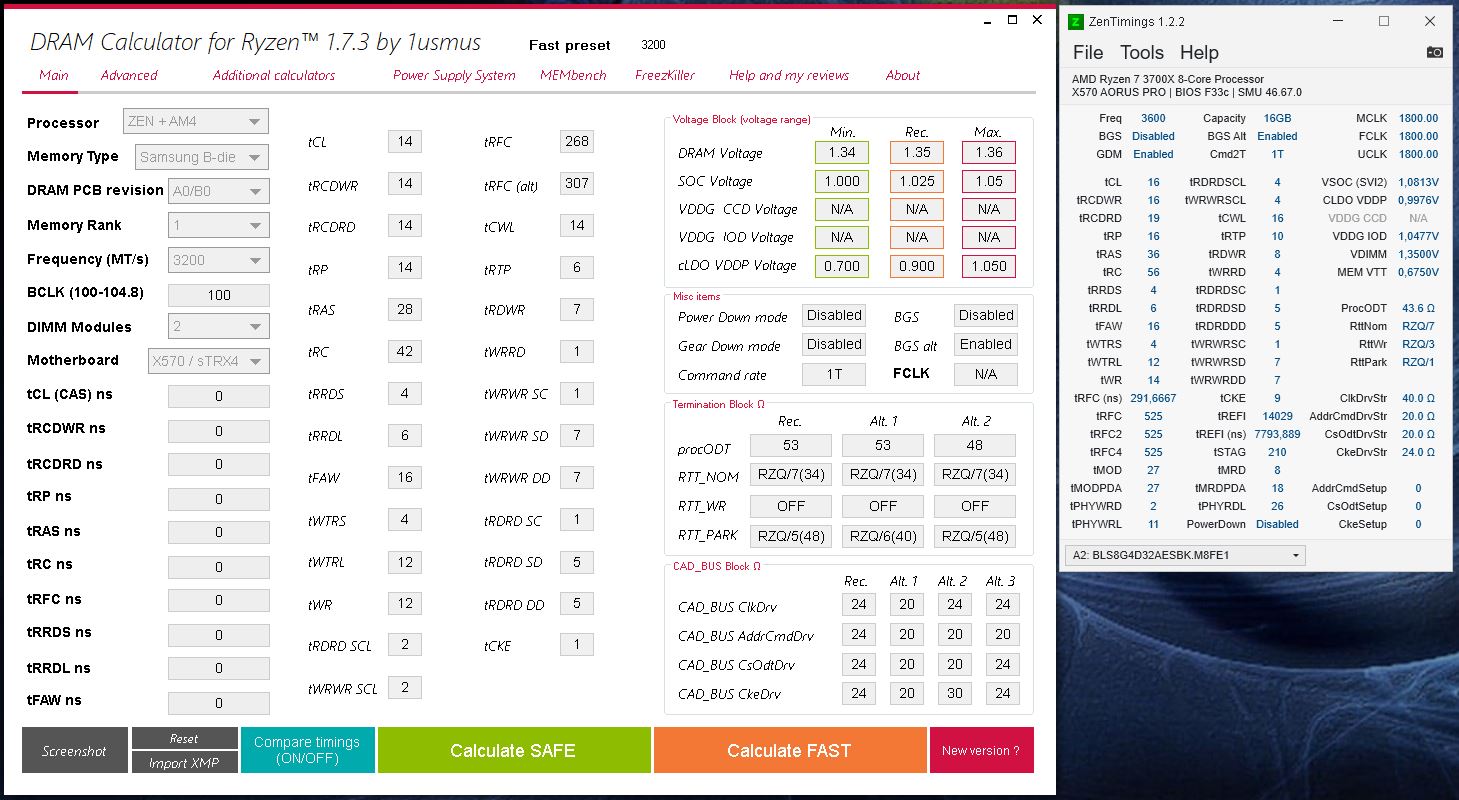Select the tRFC value 268 box
Image resolution: width=1459 pixels, height=800 pixels.
pyautogui.click(x=577, y=141)
